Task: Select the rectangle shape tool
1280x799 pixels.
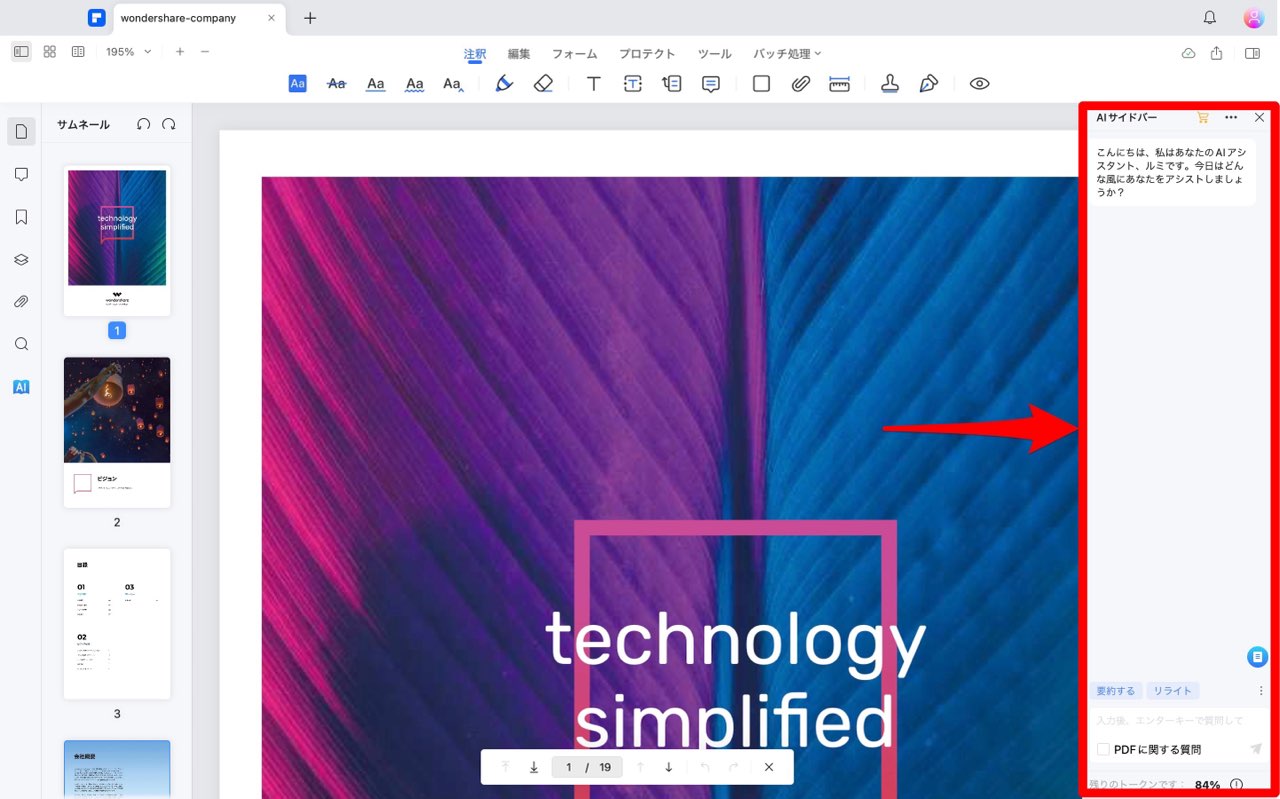Action: point(761,84)
